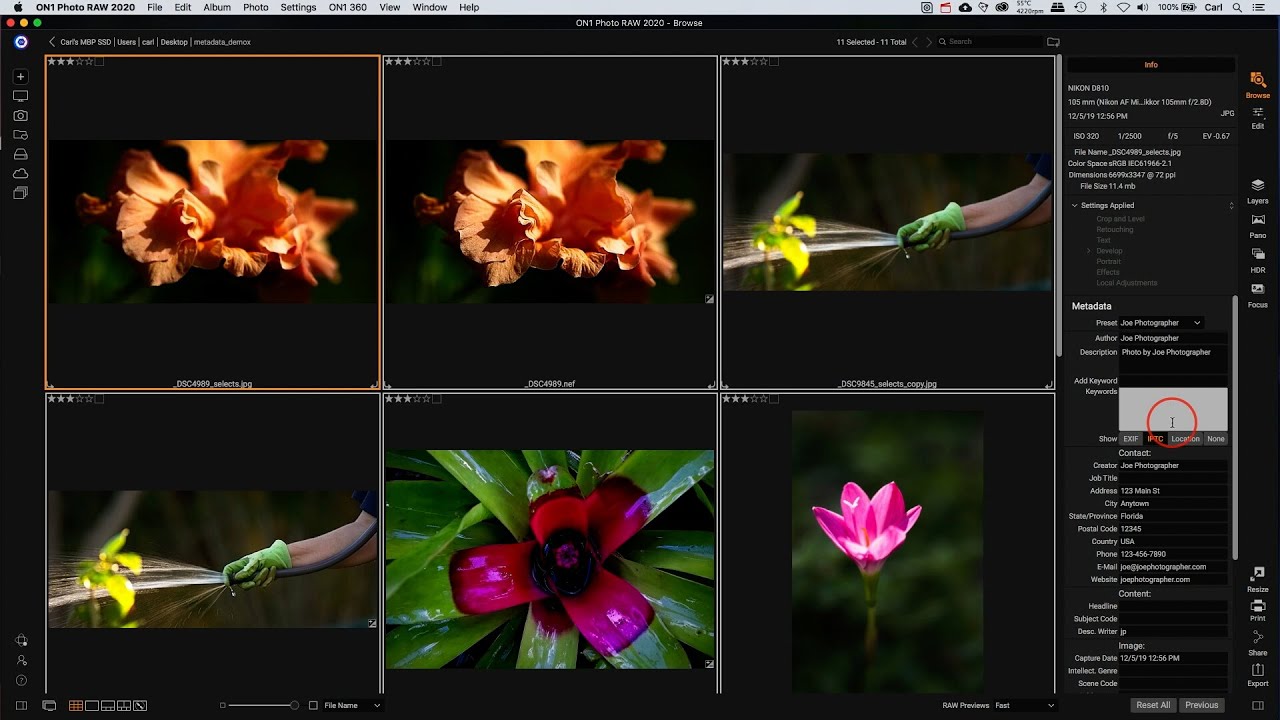Viewport: 1280px width, 720px height.
Task: Go back using breadcrumb back arrow
Action: click(52, 42)
